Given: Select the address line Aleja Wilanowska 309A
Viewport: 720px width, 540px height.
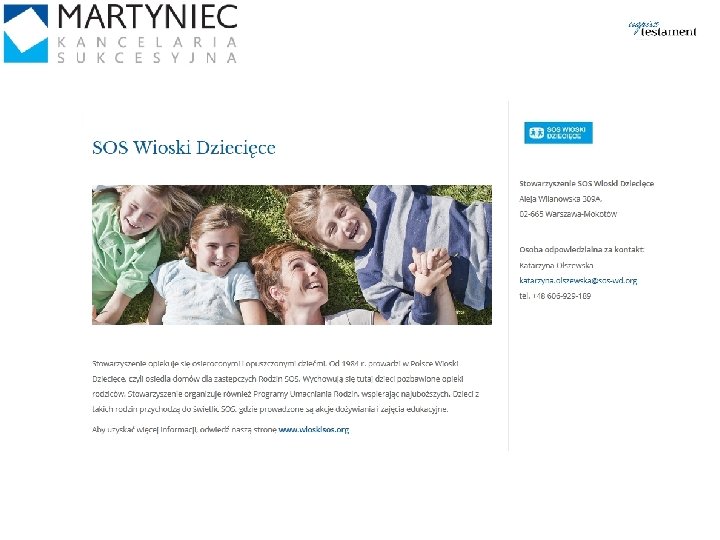Looking at the screenshot, I should pos(560,199).
